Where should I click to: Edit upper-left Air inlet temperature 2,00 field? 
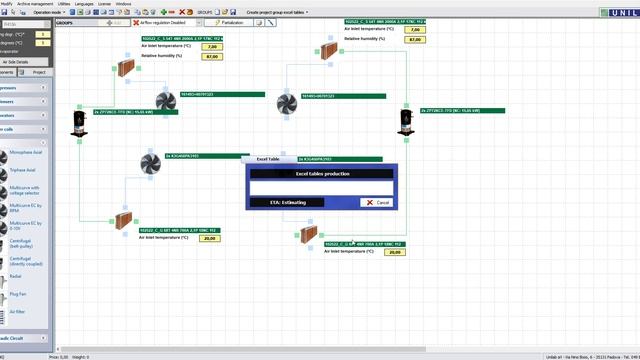pos(212,47)
